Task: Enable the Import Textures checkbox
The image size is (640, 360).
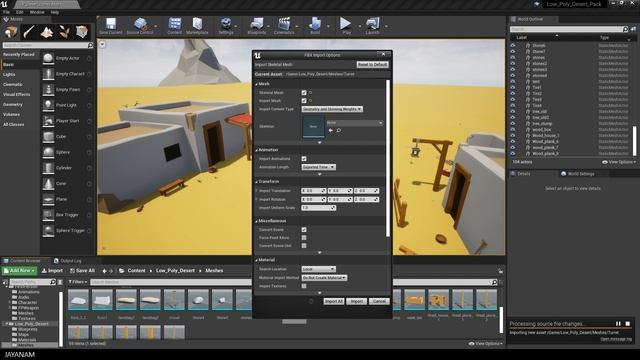Action: point(304,286)
